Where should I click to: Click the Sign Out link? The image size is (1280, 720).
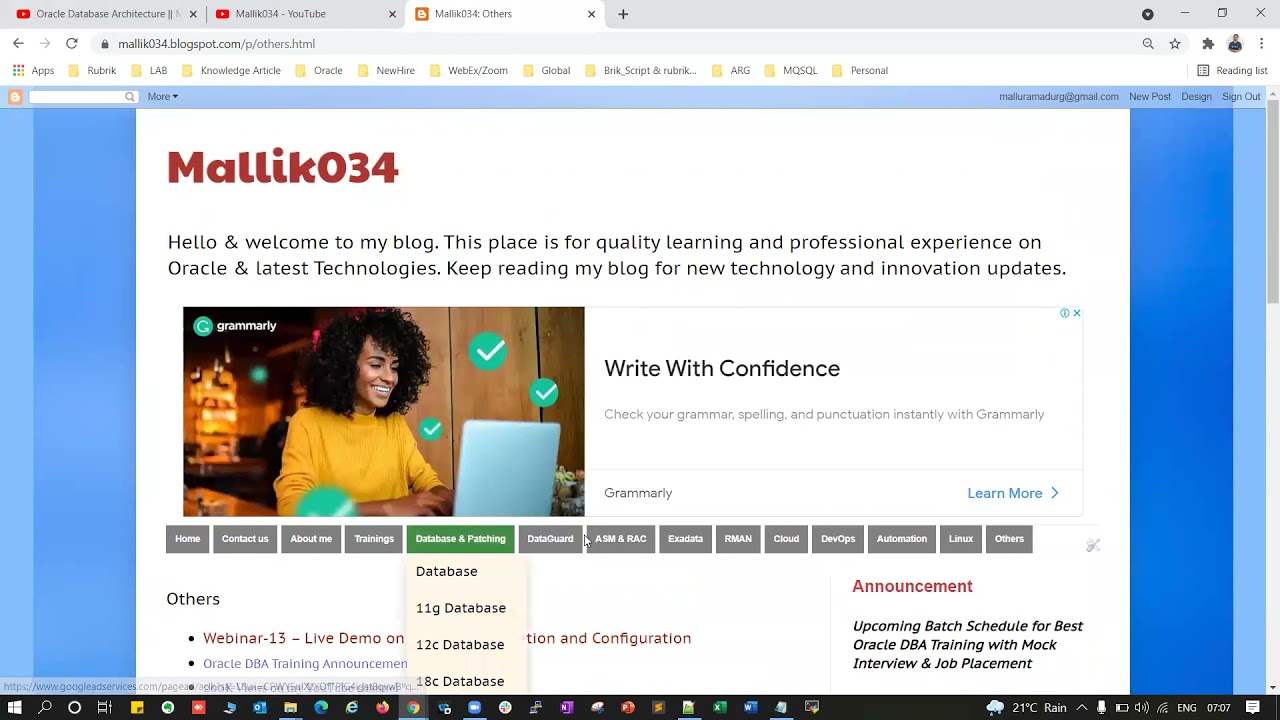[x=1241, y=97]
